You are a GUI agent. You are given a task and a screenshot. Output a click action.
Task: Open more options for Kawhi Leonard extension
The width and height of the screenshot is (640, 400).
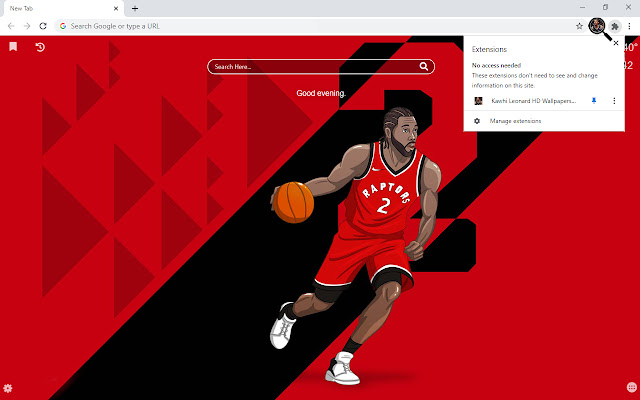click(614, 100)
